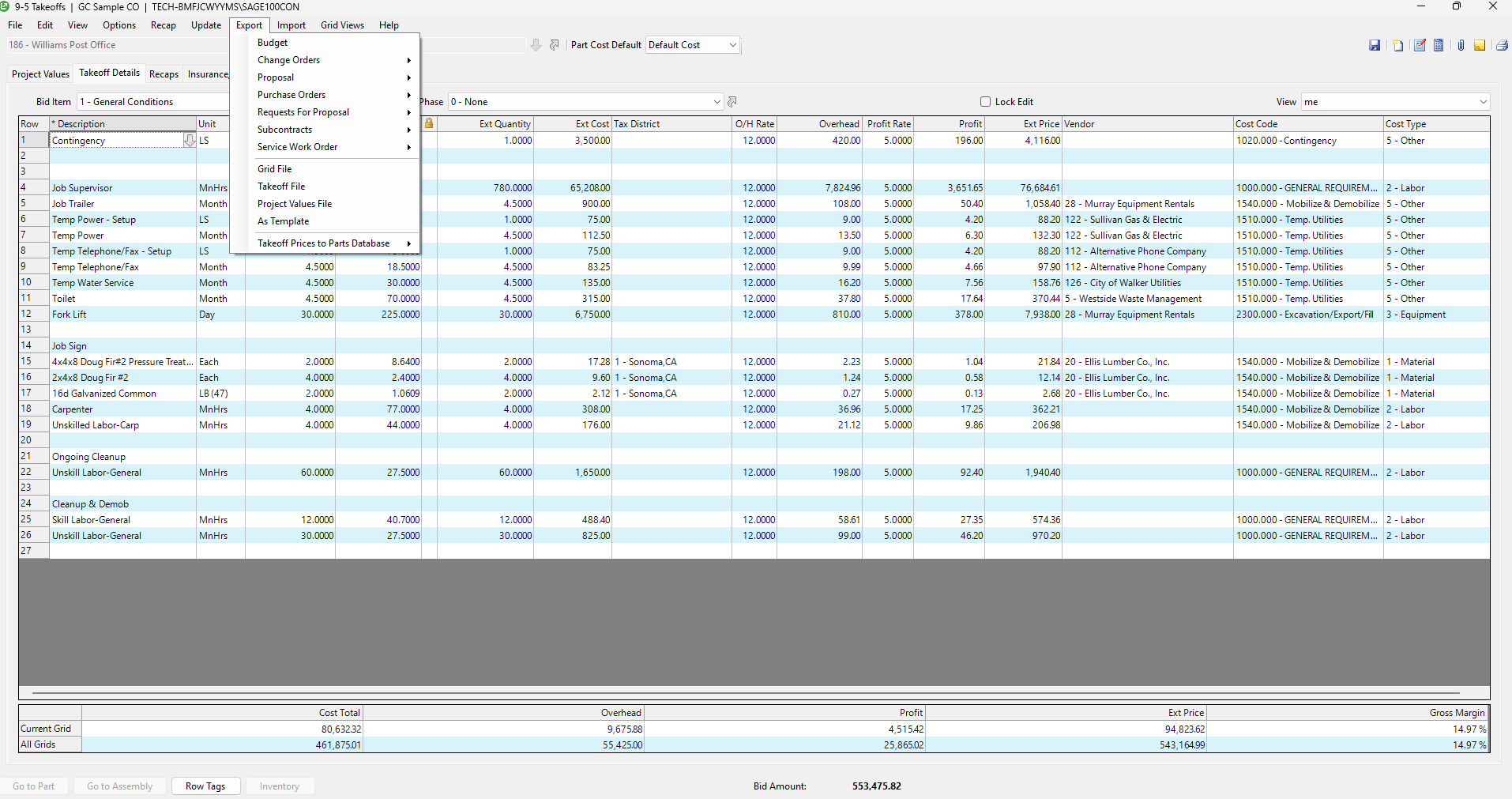Image resolution: width=1512 pixels, height=799 pixels.
Task: Click the Print icon
Action: point(1502,46)
